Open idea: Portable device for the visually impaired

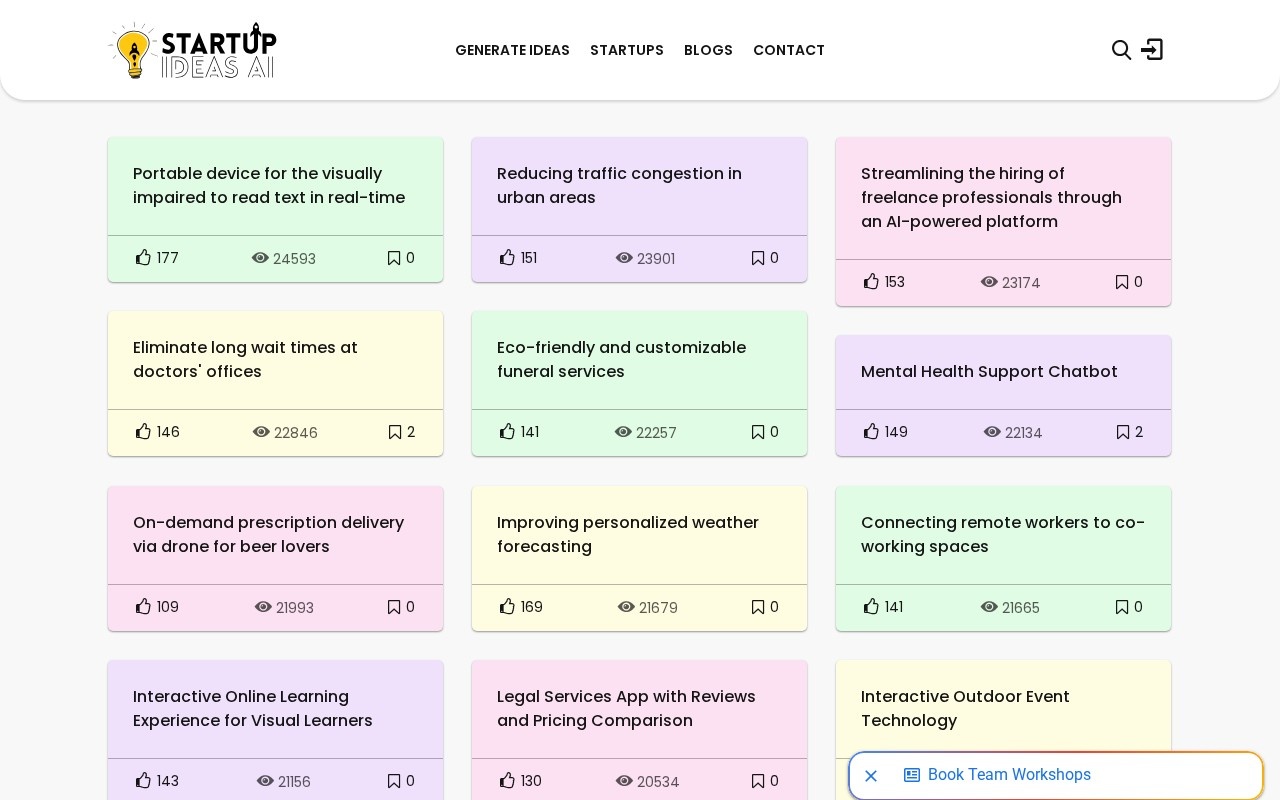(x=269, y=186)
